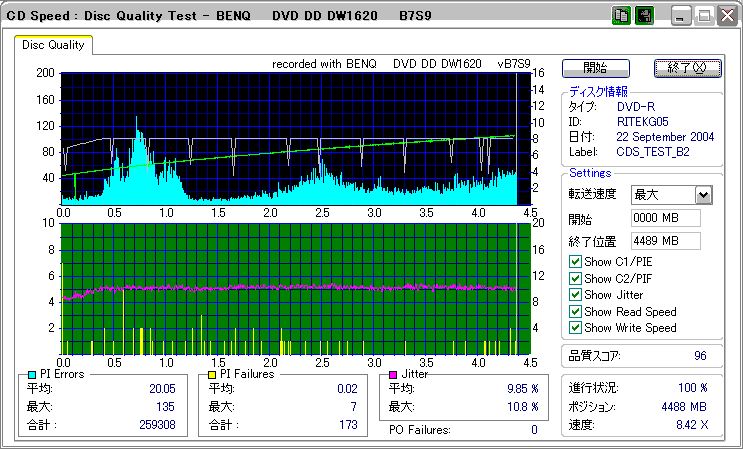Click the PI Errors maximum 135
Image resolution: width=743 pixels, height=449 pixels.
(165, 407)
